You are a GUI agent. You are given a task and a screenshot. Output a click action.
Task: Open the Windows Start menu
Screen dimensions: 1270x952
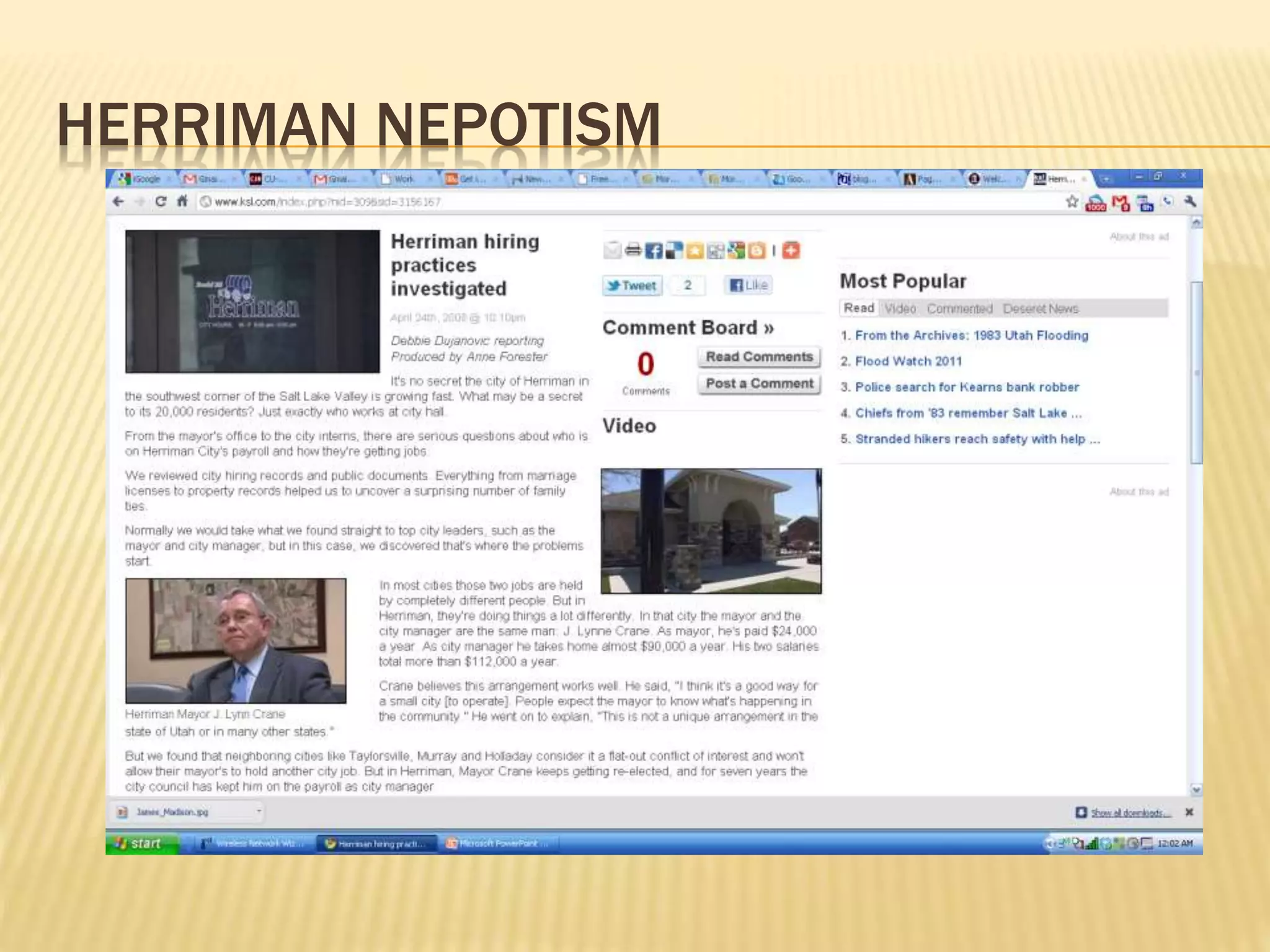141,844
